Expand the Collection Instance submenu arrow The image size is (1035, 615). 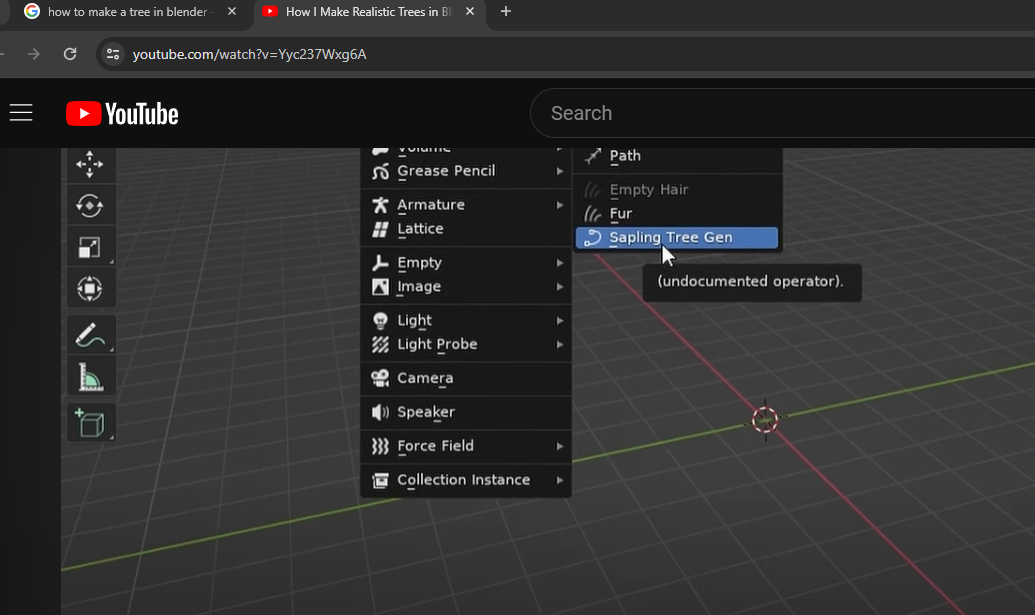[560, 480]
